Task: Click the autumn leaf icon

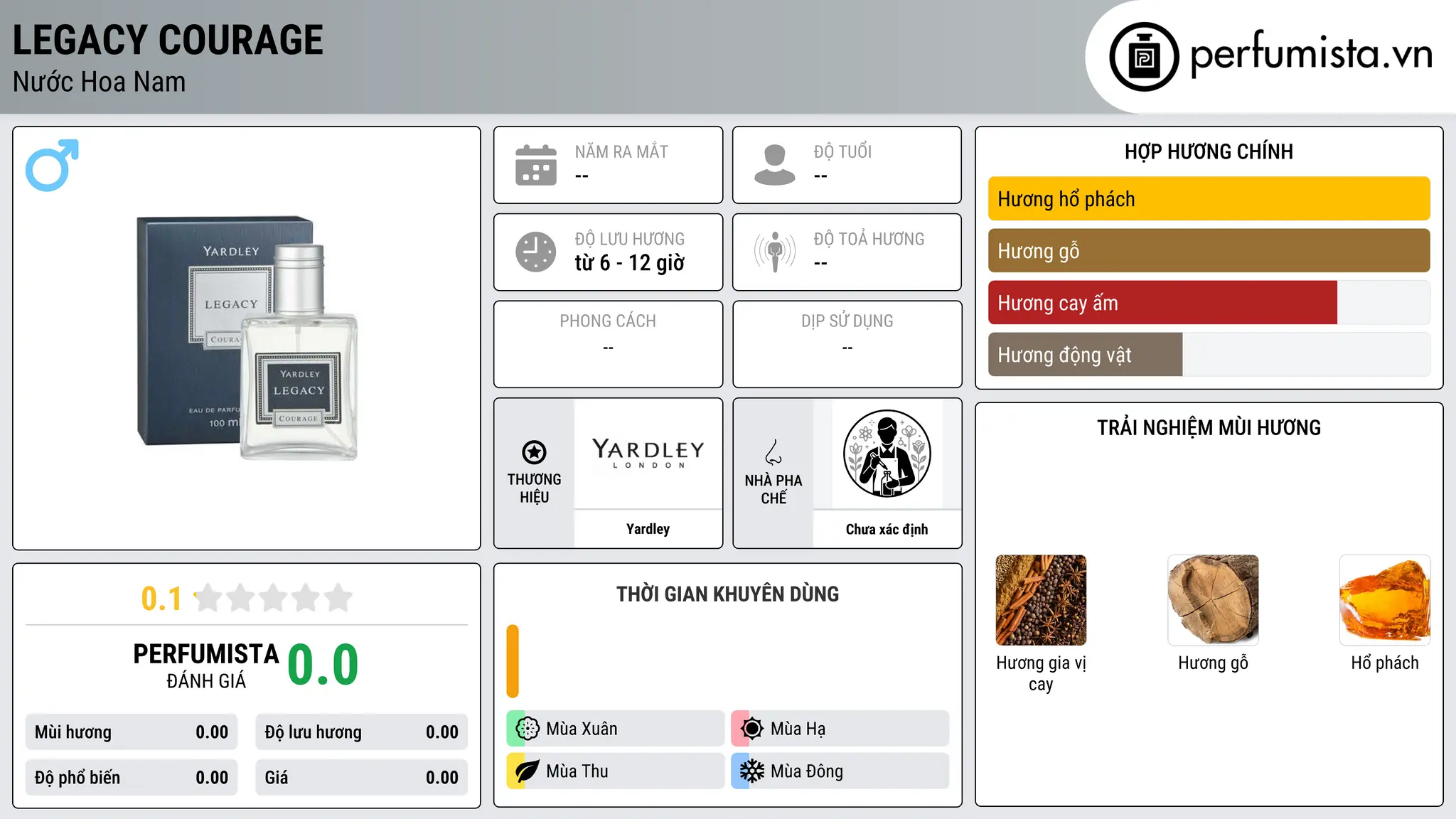Action: pos(528,771)
